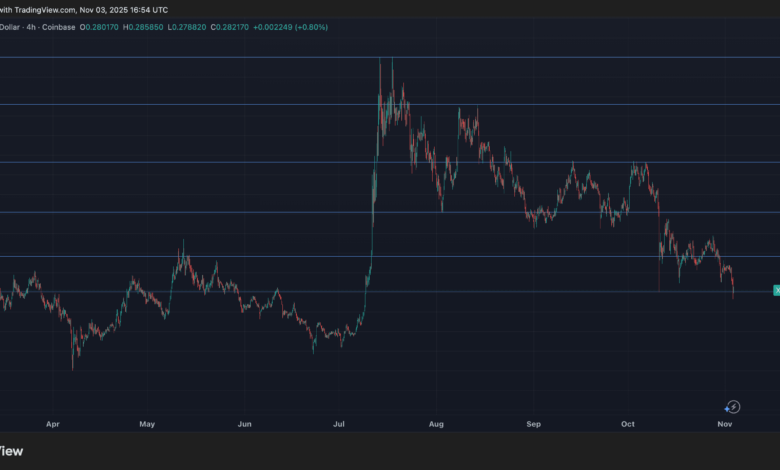The height and width of the screenshot is (470, 780).
Task: Click the Open value 0.280170
Action: pos(100,27)
